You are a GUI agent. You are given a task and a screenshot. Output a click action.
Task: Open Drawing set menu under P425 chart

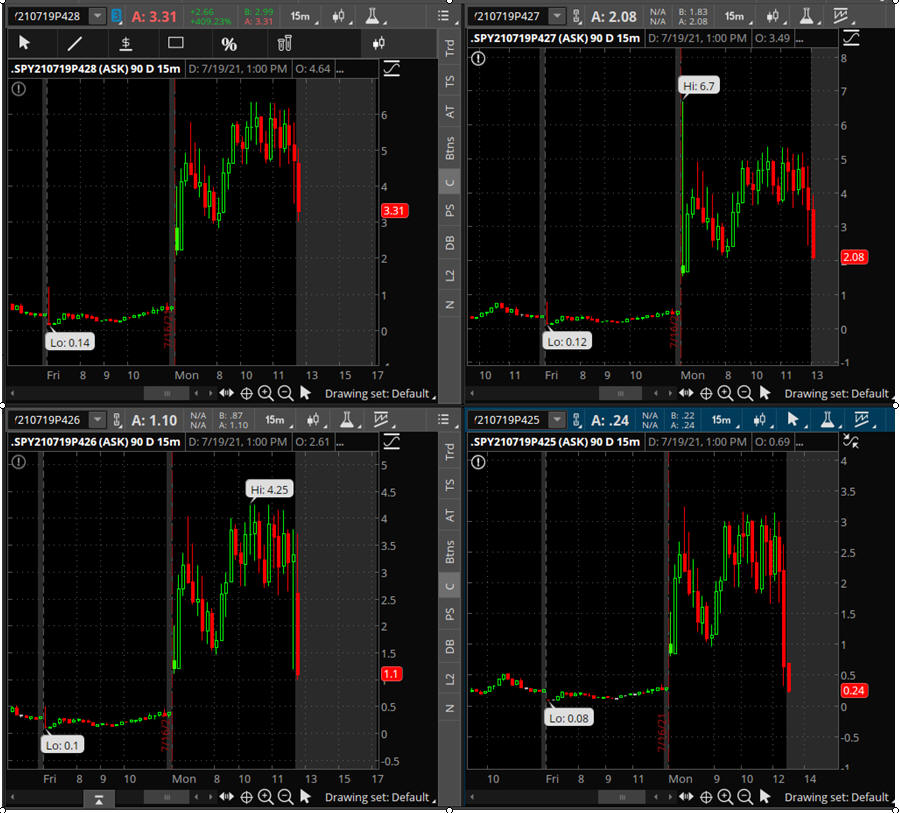click(x=838, y=797)
